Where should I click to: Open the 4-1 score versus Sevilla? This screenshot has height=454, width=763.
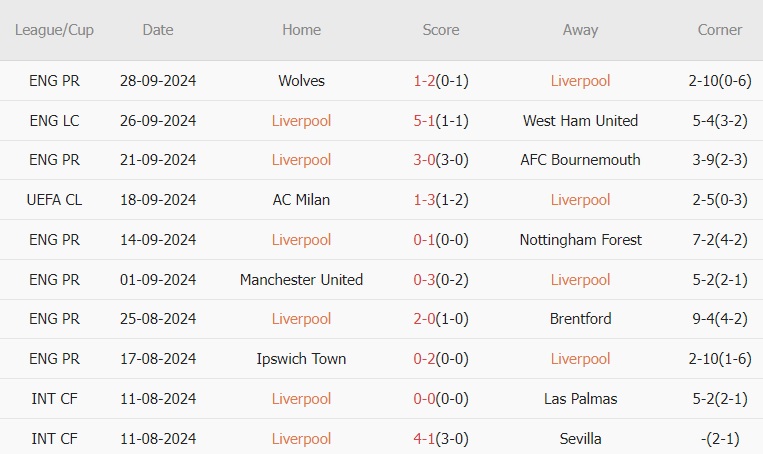[424, 439]
